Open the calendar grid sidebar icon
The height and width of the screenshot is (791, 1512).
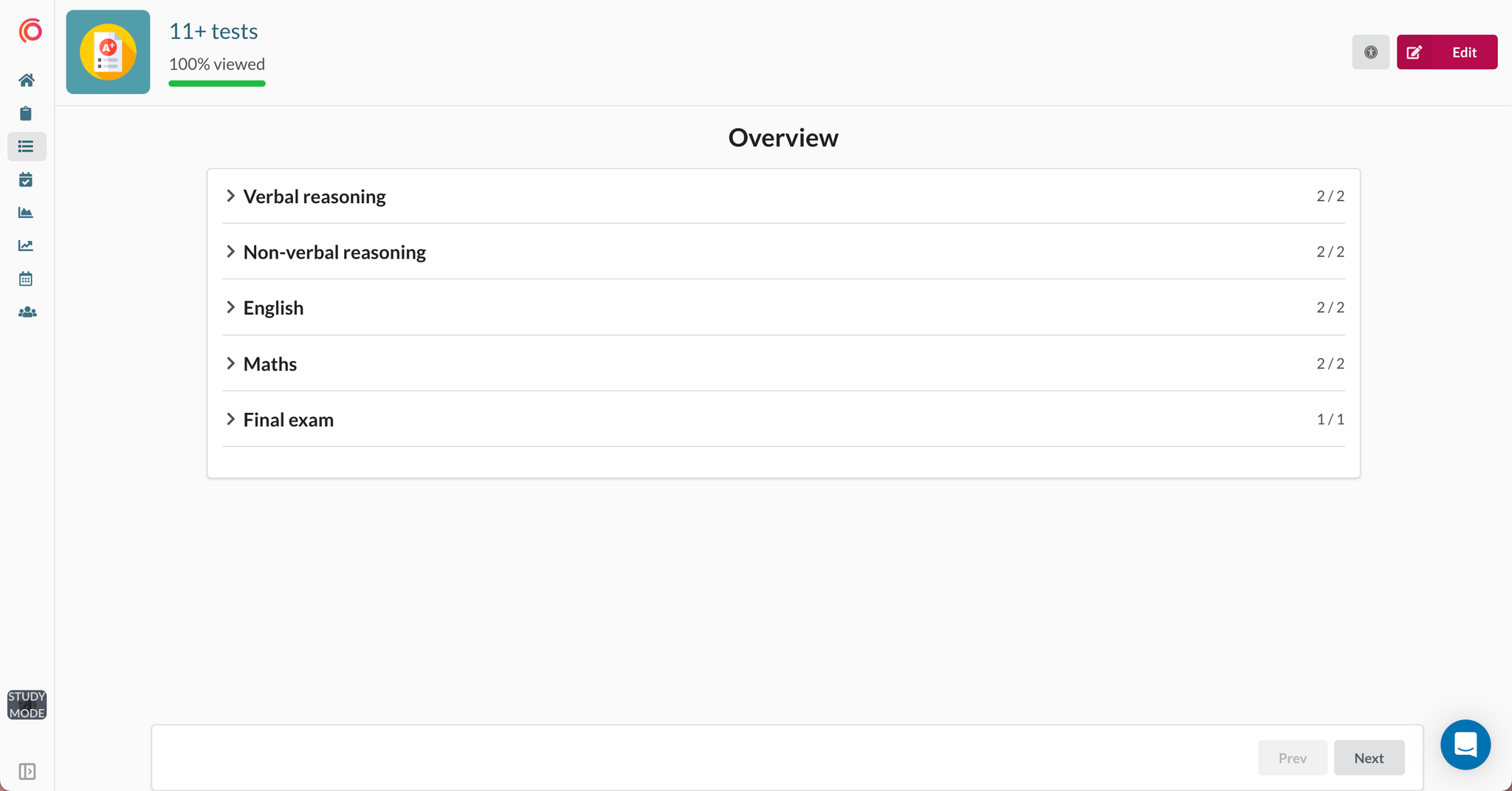pyautogui.click(x=27, y=278)
